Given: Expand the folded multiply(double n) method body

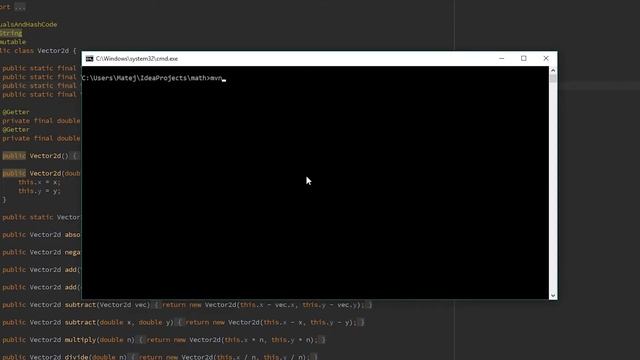Looking at the screenshot, I should [232, 340].
